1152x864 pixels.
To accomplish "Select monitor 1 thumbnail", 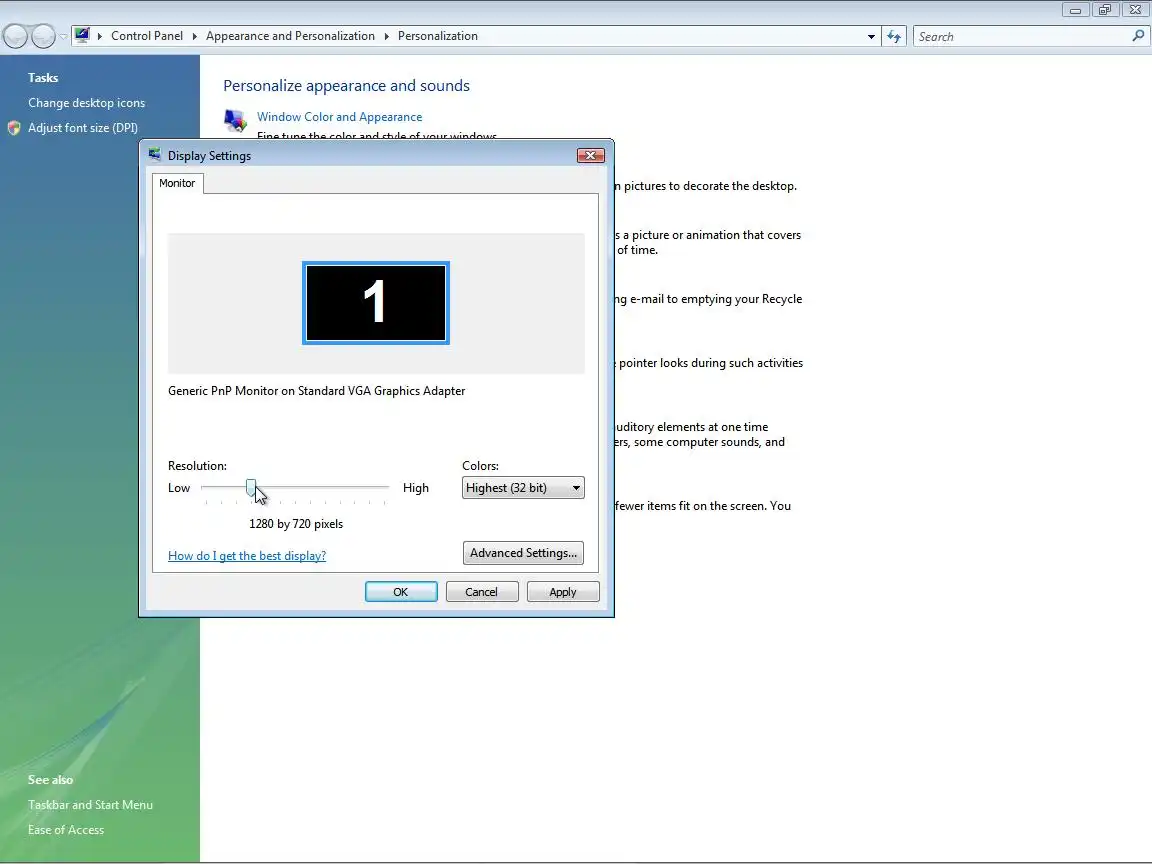I will (x=375, y=303).
